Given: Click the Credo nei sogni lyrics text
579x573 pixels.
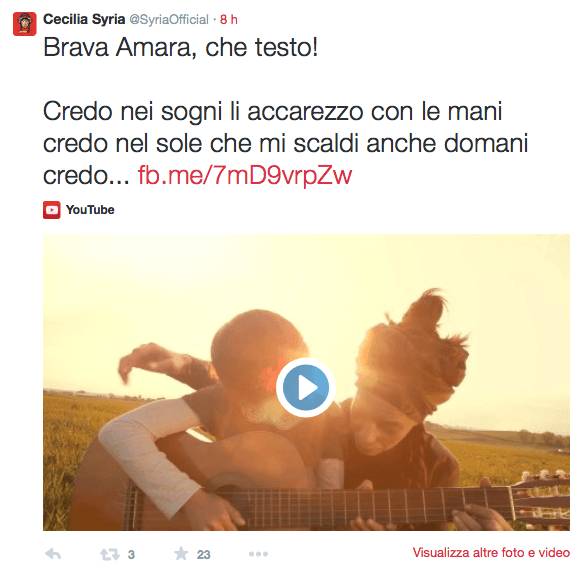Looking at the screenshot, I should [x=272, y=111].
